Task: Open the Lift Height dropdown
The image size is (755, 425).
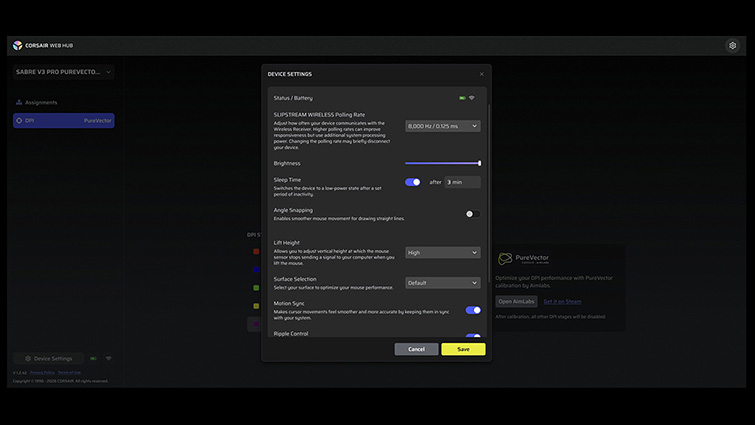Action: point(443,253)
